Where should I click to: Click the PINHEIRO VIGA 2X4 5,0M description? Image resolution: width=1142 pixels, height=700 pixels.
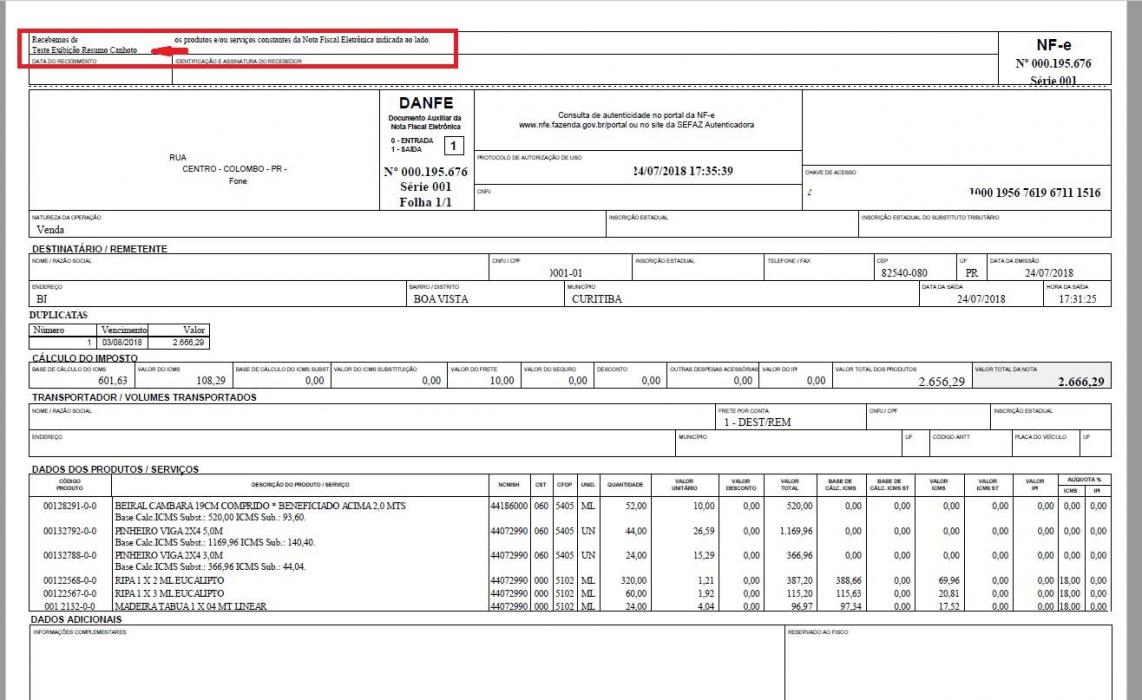(169, 531)
